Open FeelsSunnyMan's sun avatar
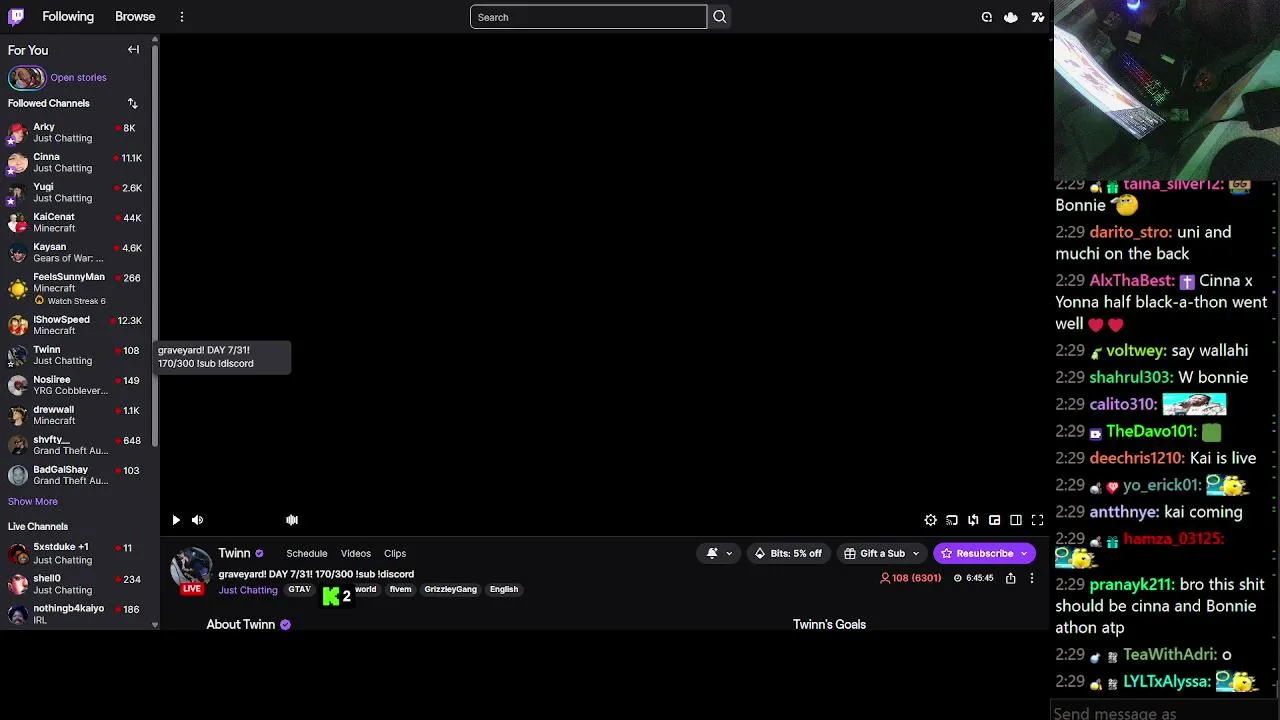Viewport: 1280px width, 720px height. (18, 289)
